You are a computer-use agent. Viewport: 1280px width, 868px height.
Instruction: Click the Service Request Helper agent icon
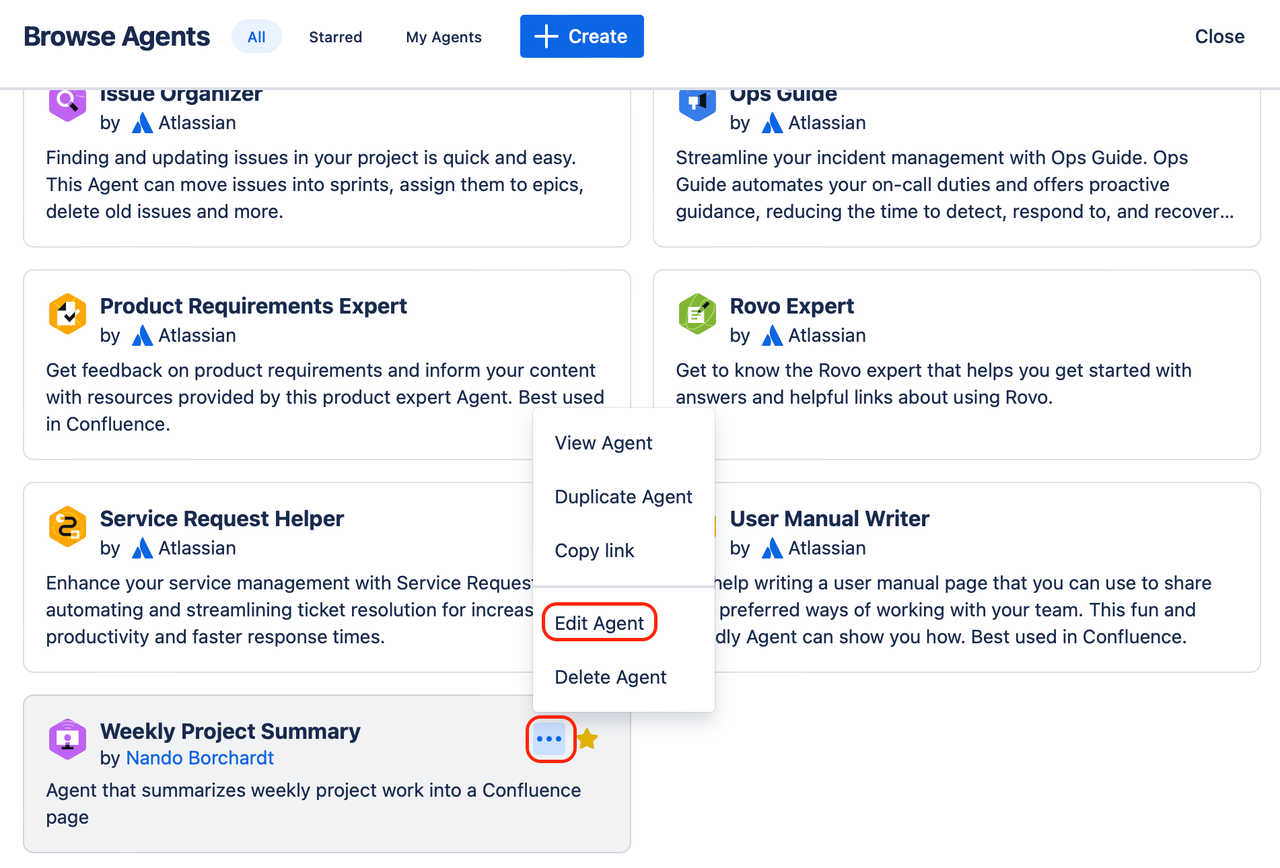[x=66, y=526]
